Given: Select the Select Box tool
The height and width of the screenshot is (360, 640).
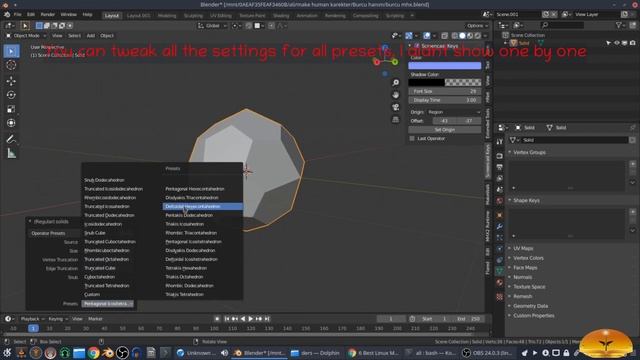Looking at the screenshot, I should click(x=11, y=51).
